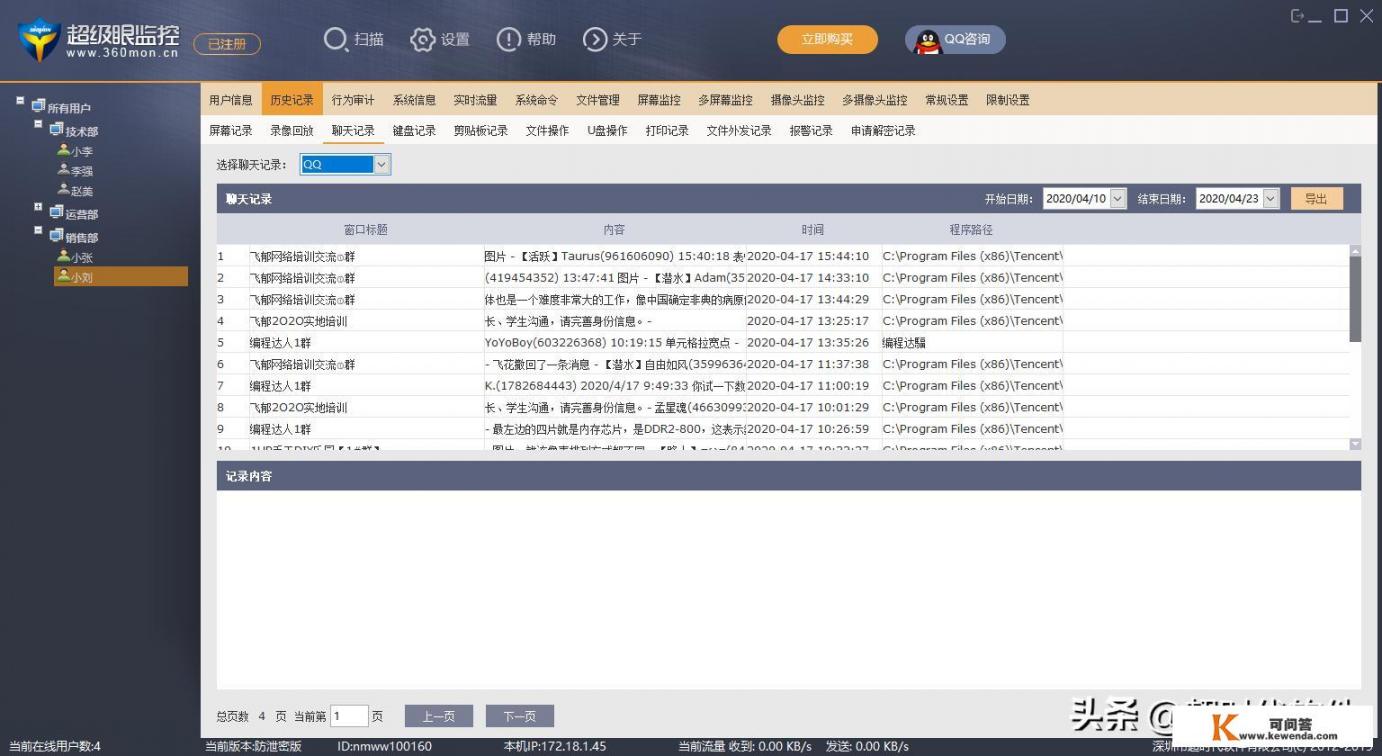Open settings via the gear icon
This screenshot has width=1382, height=756.
pos(423,39)
